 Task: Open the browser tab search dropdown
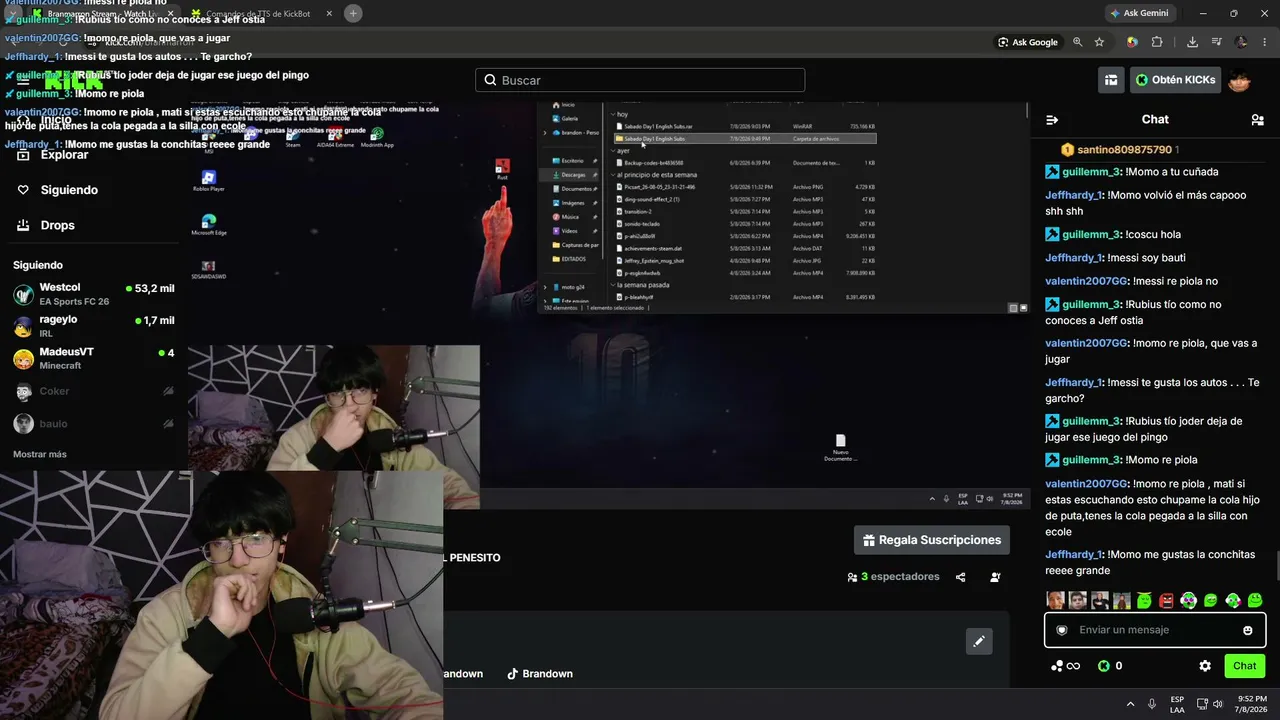[12, 13]
